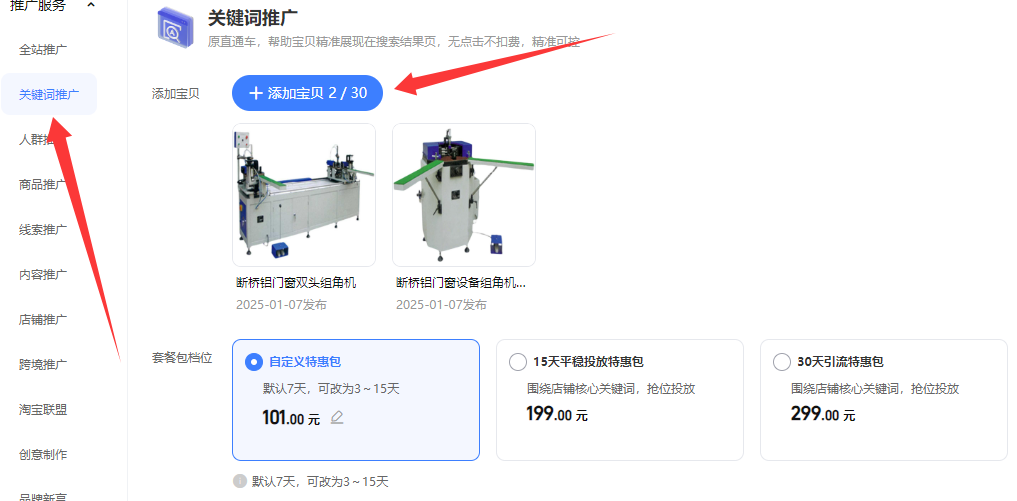This screenshot has width=1017, height=501.
Task: Click the plus icon in 添加宝贝 button
Action: coord(256,93)
